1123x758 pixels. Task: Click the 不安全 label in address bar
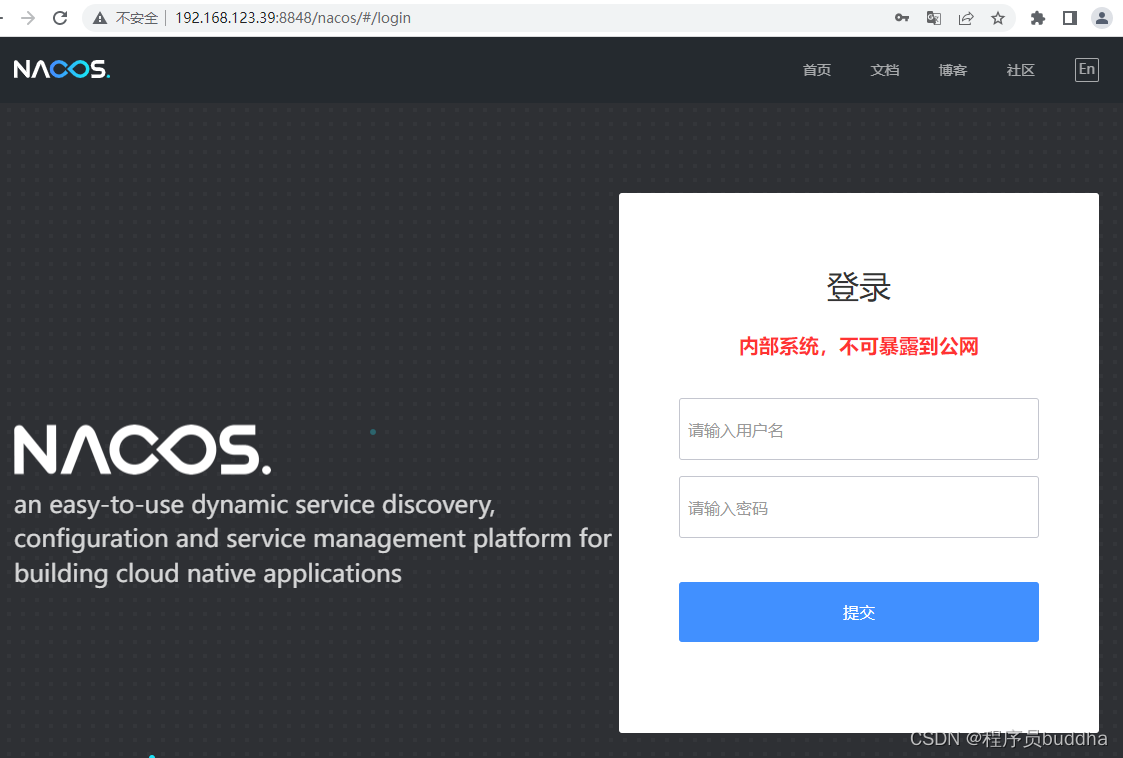coord(136,18)
